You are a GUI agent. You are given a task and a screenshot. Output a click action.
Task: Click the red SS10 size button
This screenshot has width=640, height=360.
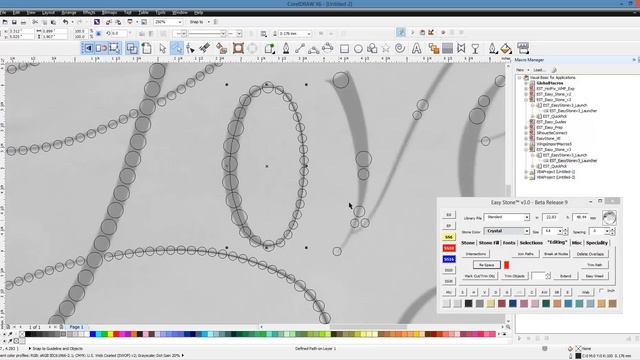(449, 248)
